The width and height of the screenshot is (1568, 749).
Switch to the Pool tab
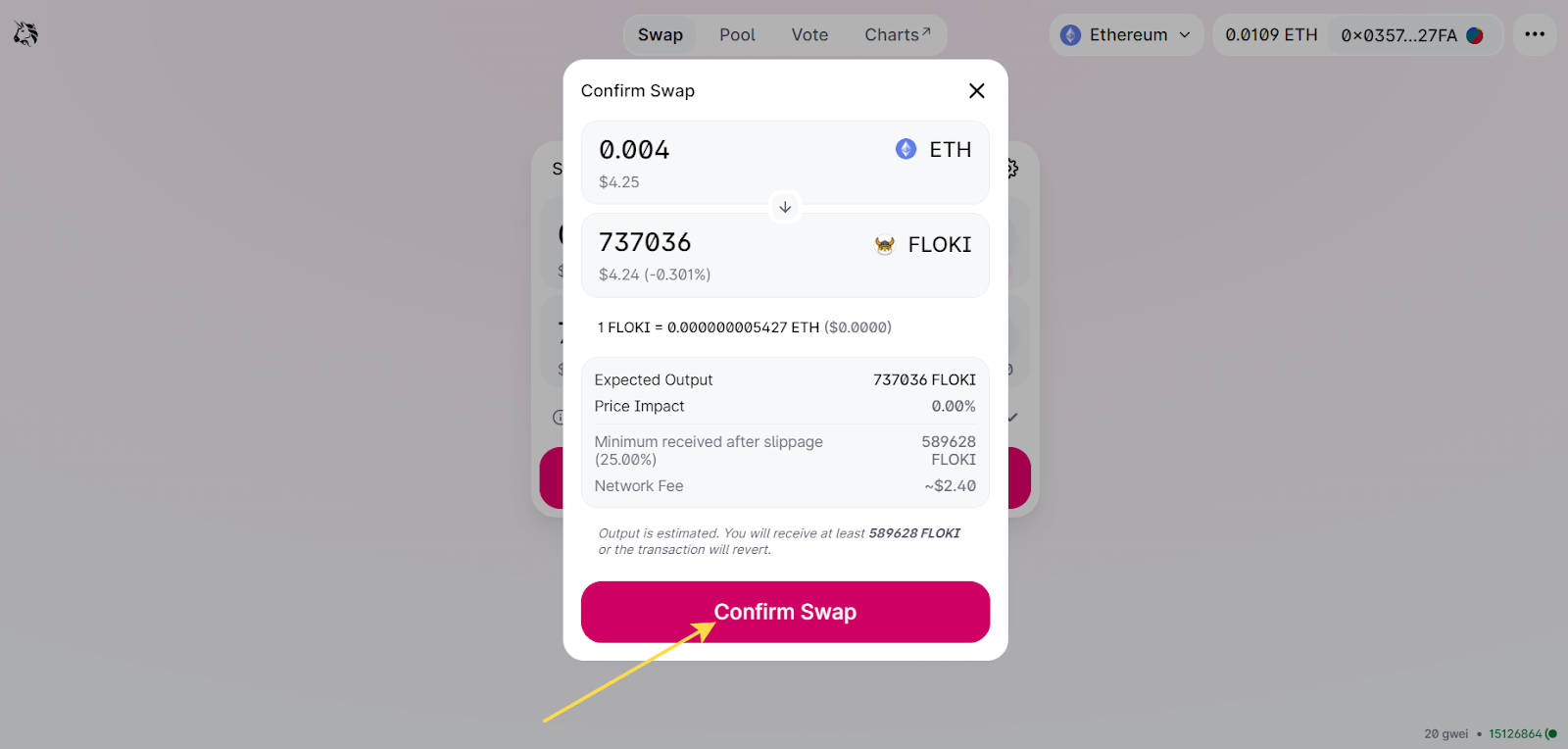click(x=737, y=35)
